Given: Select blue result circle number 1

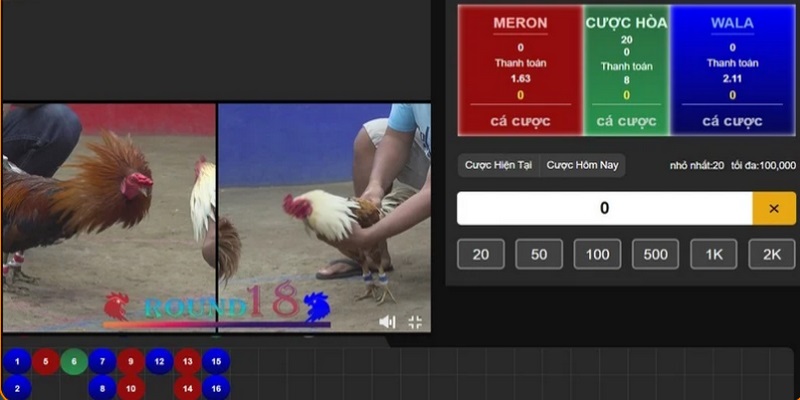Looking at the screenshot, I should (16, 362).
